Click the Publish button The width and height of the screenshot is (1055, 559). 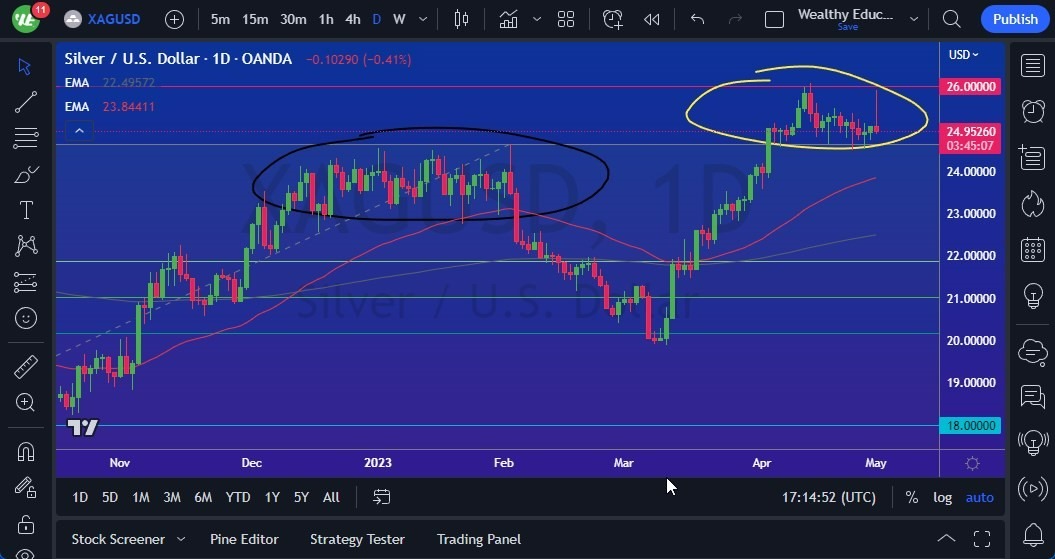1015,20
